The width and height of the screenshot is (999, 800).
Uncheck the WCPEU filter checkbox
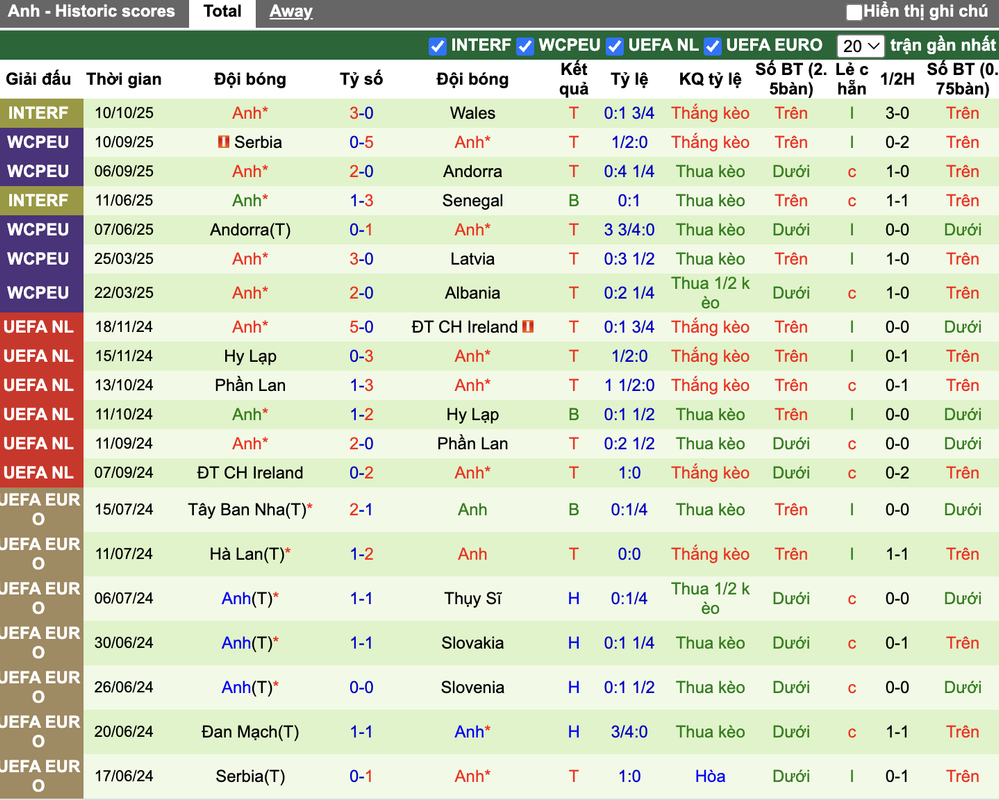tap(525, 46)
